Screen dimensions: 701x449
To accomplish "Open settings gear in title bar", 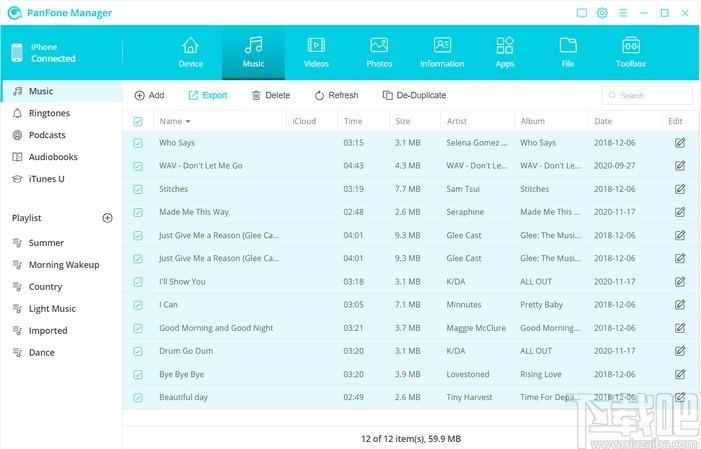I will [x=602, y=13].
